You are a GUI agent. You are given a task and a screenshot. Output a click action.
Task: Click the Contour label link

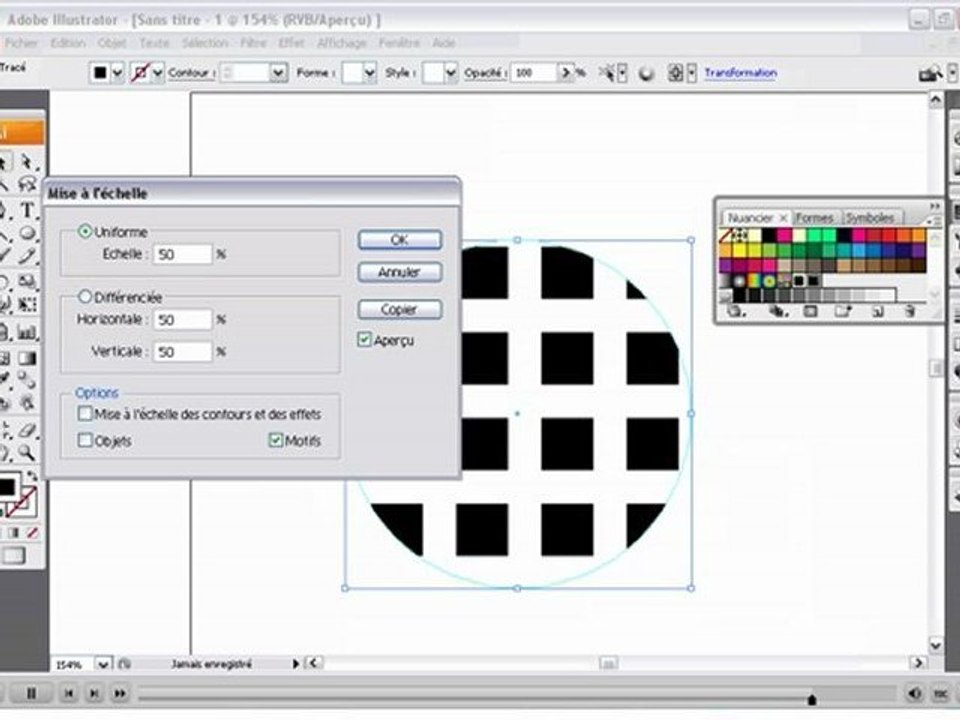[190, 73]
